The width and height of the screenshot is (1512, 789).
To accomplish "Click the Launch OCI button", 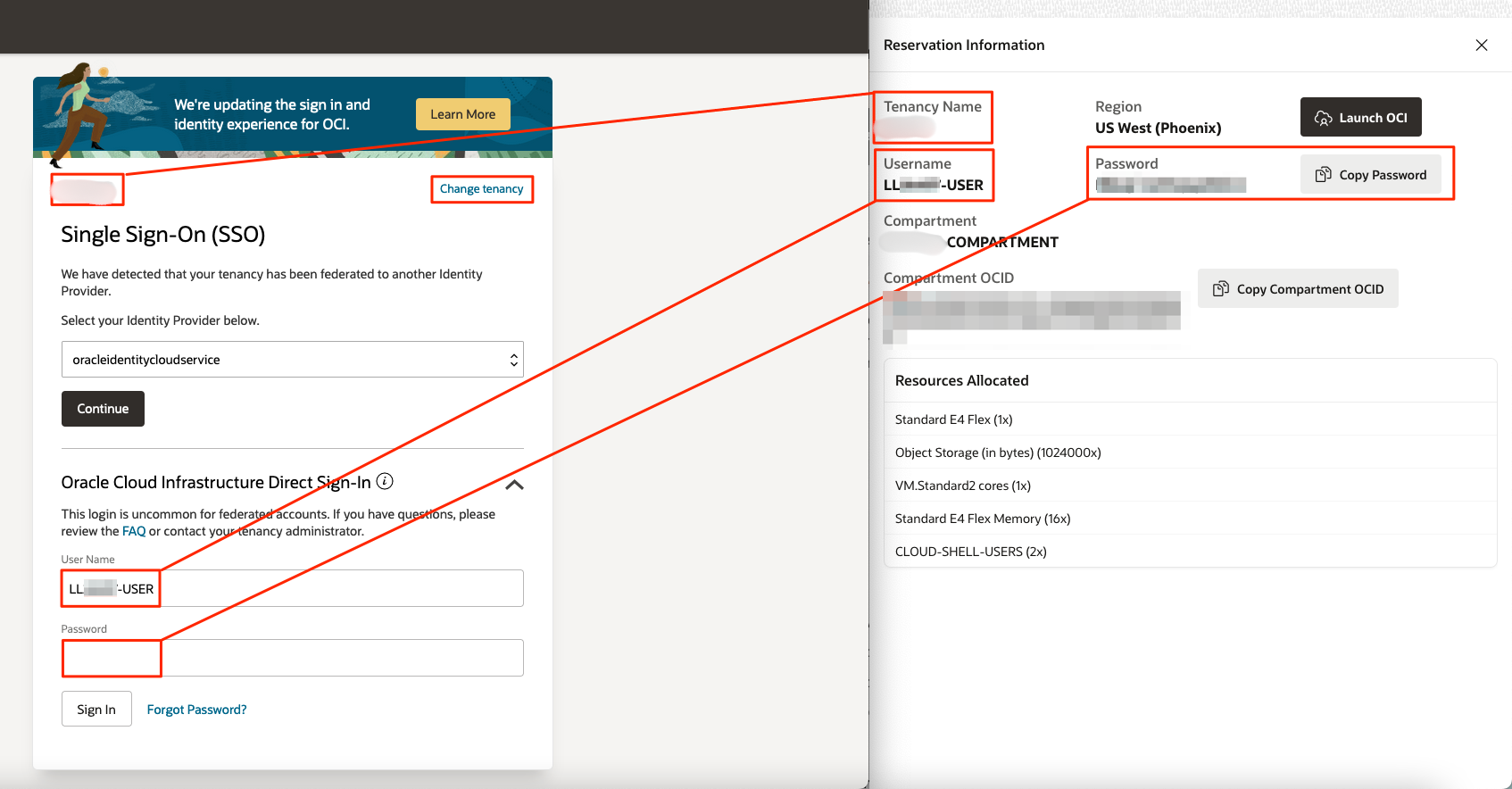I will [x=1360, y=118].
